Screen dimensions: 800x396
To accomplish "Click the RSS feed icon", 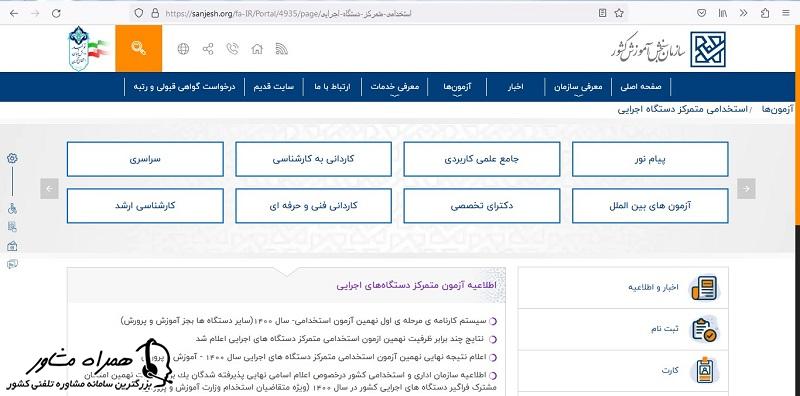I will coord(282,49).
